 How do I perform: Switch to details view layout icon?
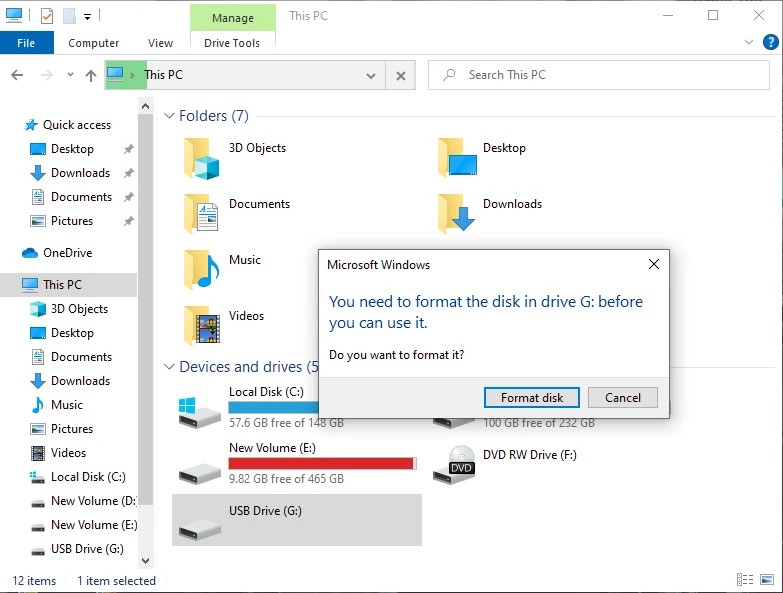point(745,580)
